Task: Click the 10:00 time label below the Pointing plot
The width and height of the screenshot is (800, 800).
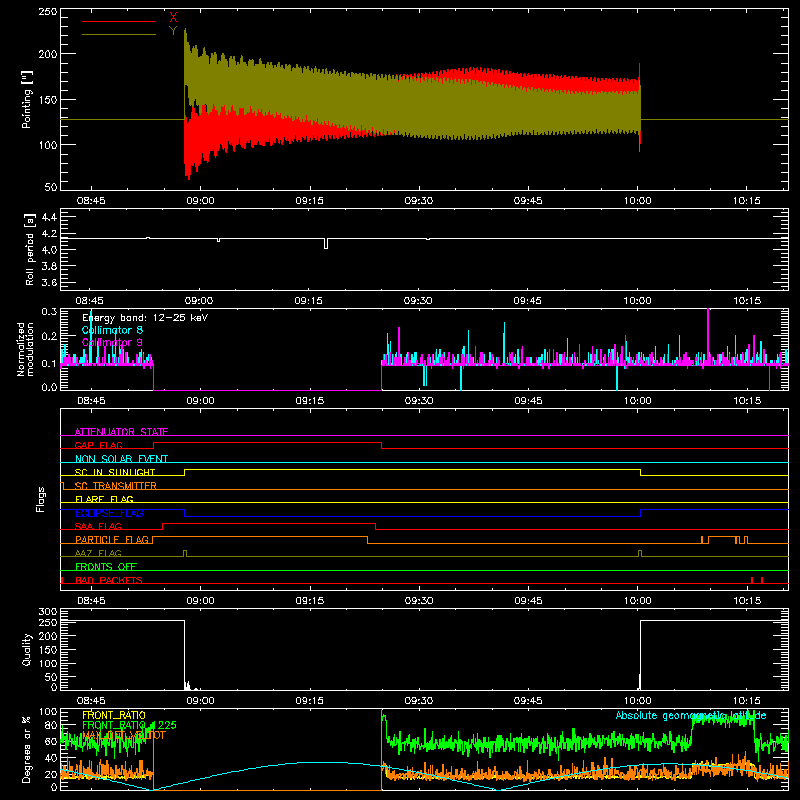Action: (637, 201)
